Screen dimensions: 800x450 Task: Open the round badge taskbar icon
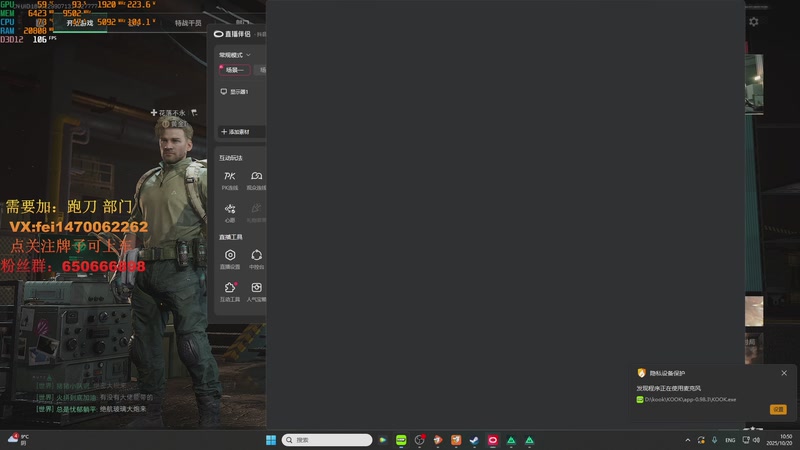pyautogui.click(x=419, y=440)
